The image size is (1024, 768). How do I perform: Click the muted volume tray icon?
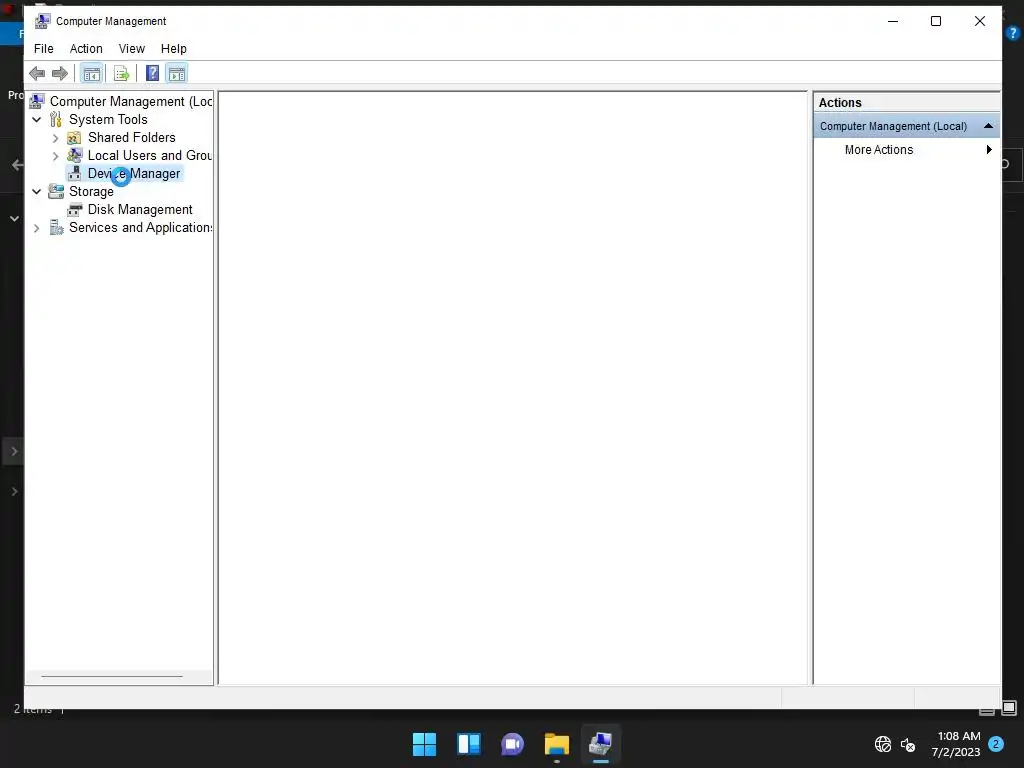point(908,744)
